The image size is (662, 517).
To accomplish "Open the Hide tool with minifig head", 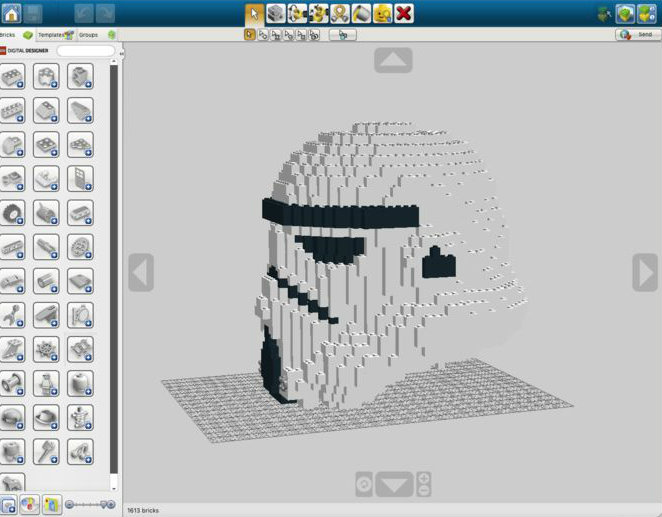I will click(383, 14).
